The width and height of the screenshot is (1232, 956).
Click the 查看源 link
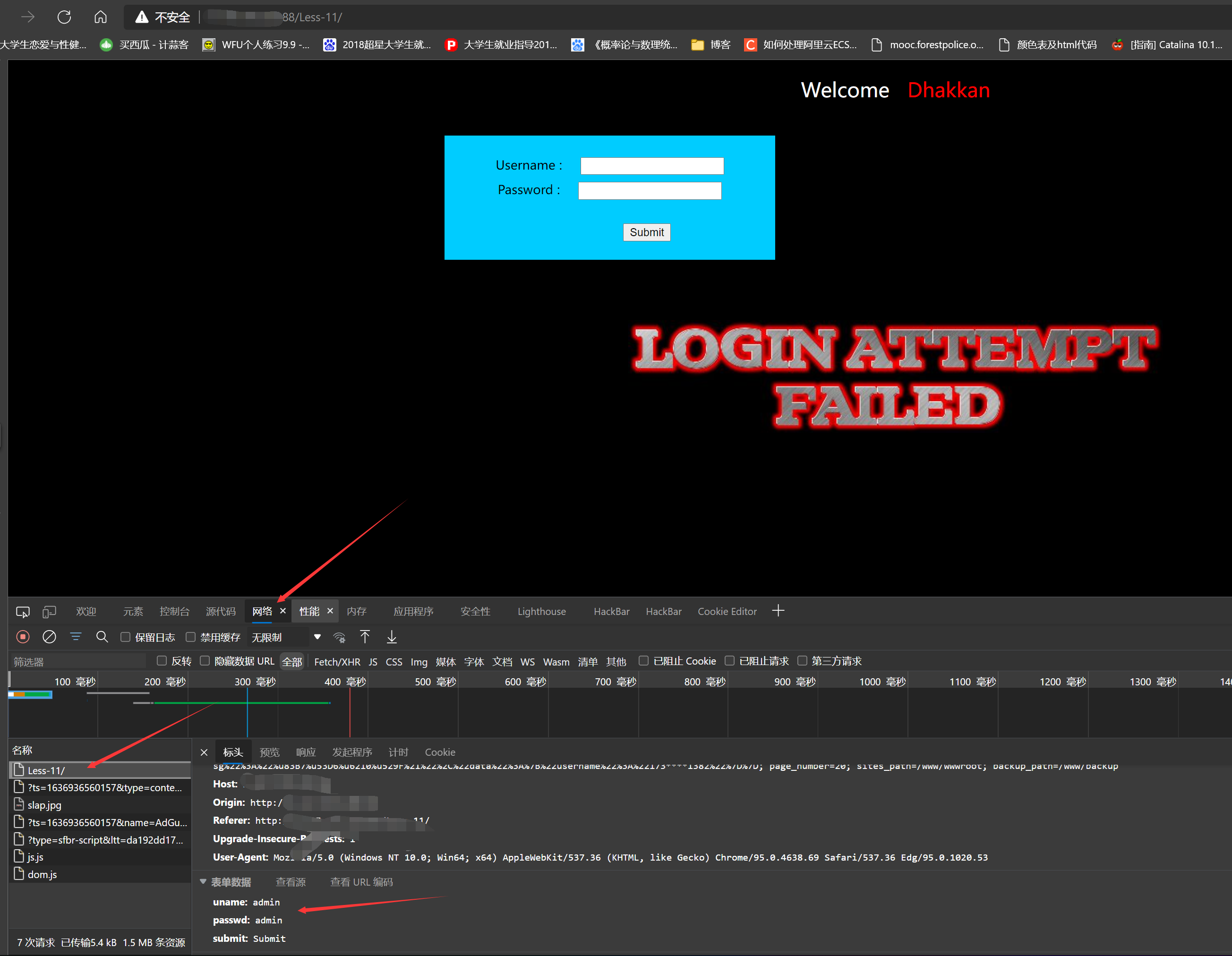291,881
